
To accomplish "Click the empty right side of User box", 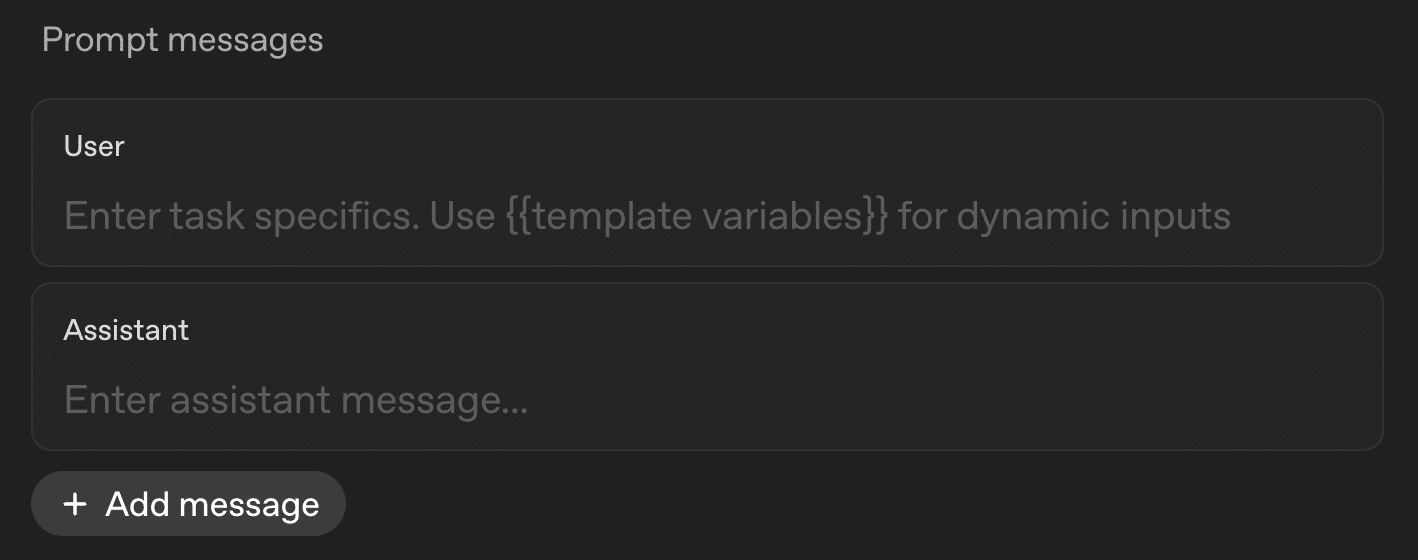I will coord(1310,216).
